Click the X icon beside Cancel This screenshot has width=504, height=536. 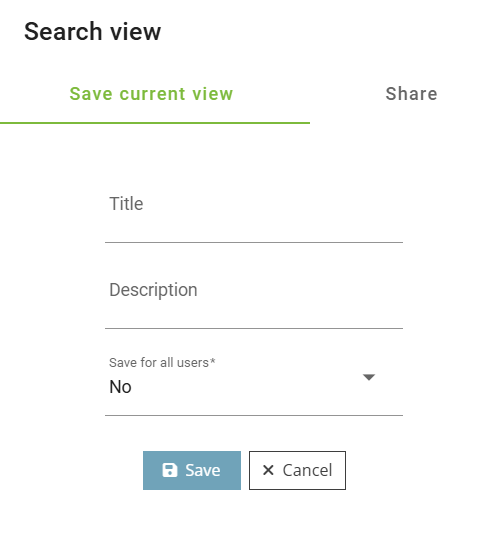click(x=268, y=470)
